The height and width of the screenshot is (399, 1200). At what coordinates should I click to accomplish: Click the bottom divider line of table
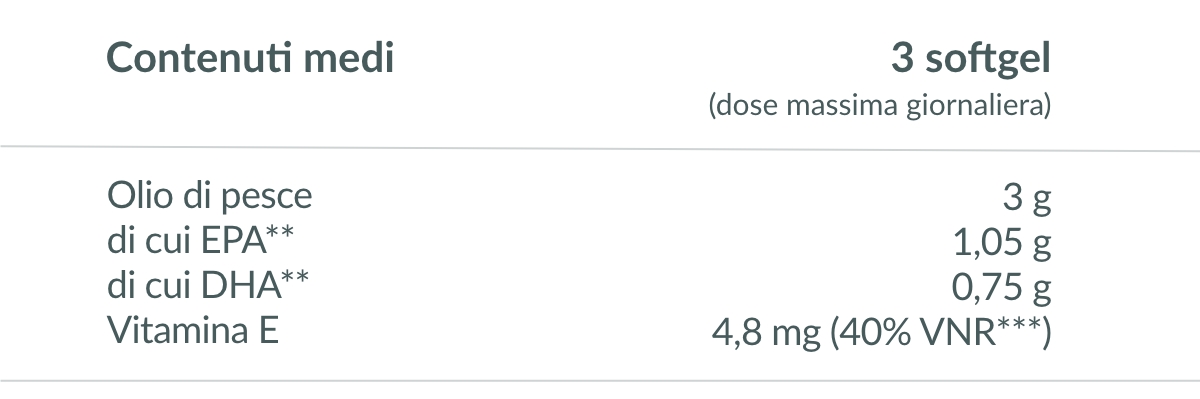pyautogui.click(x=600, y=380)
